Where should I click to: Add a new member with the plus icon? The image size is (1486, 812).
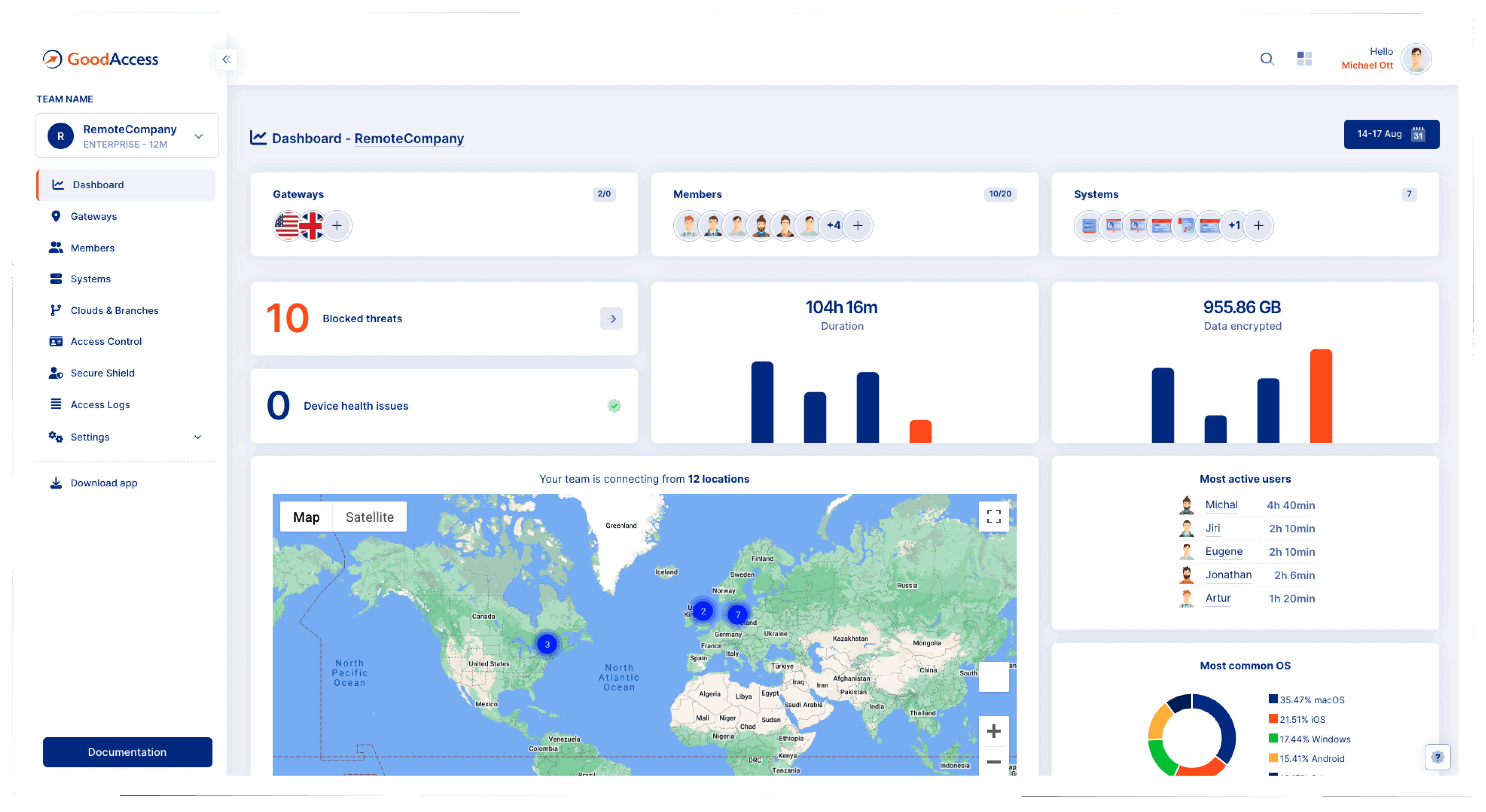858,226
